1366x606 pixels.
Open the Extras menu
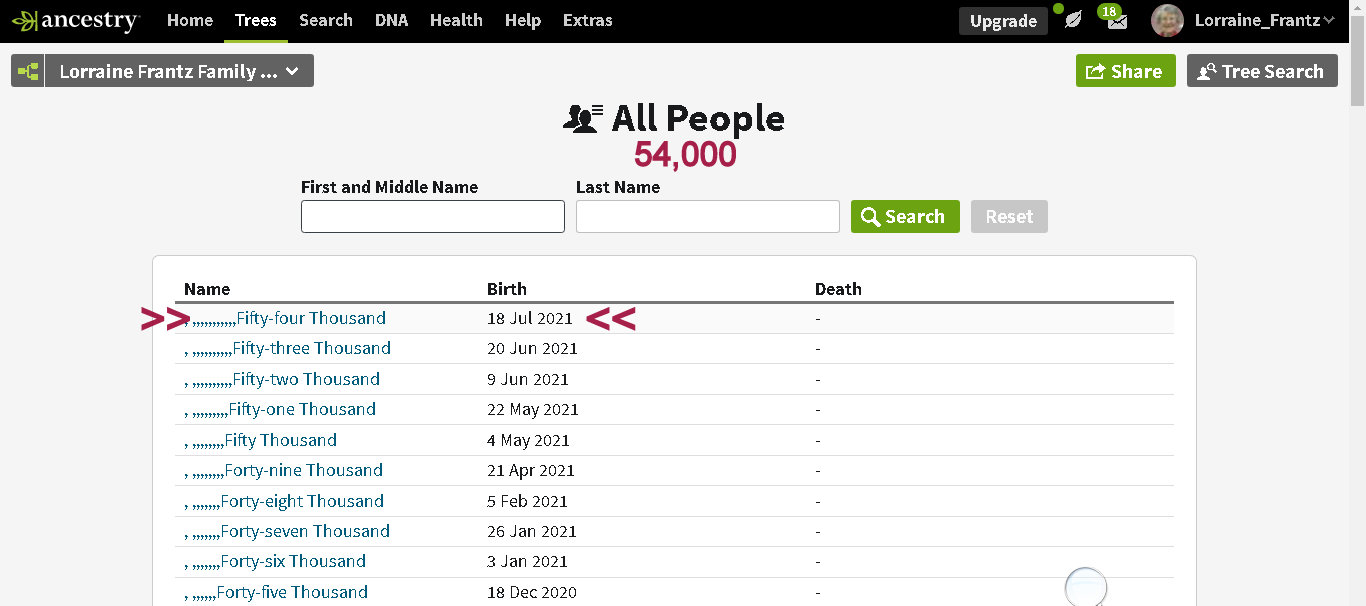coord(588,20)
